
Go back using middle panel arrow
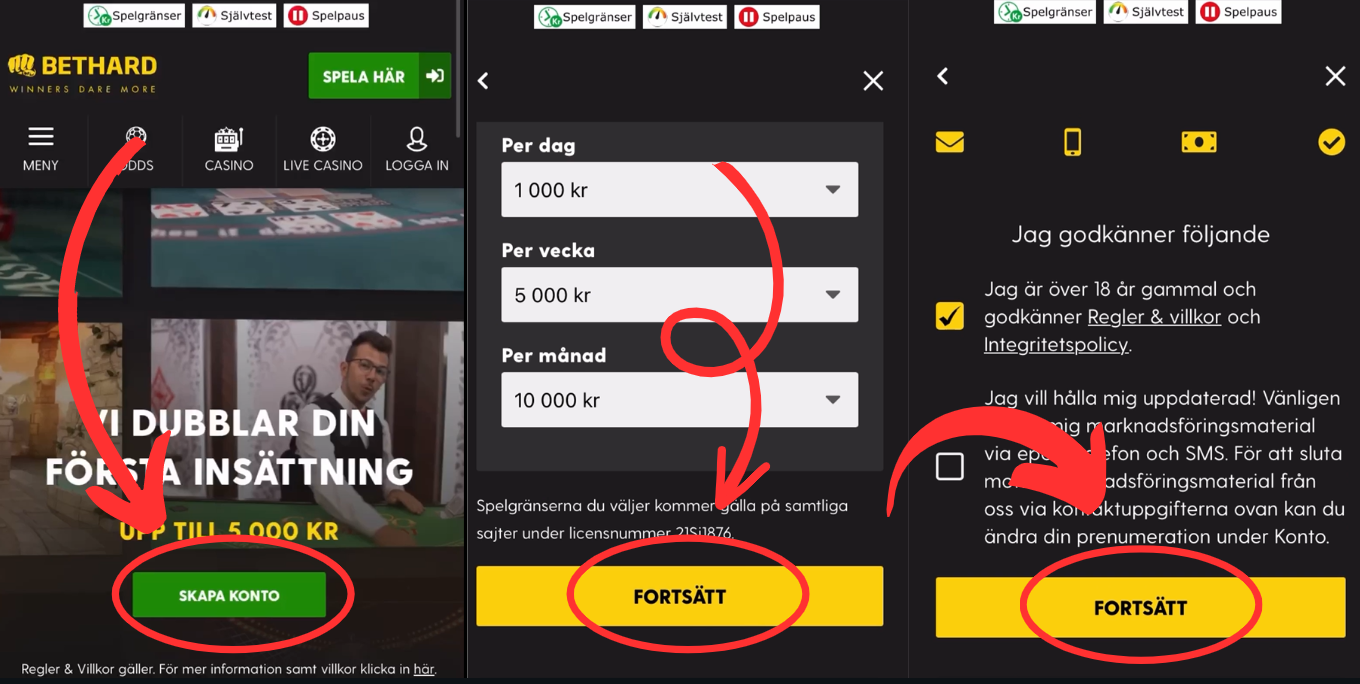point(484,81)
